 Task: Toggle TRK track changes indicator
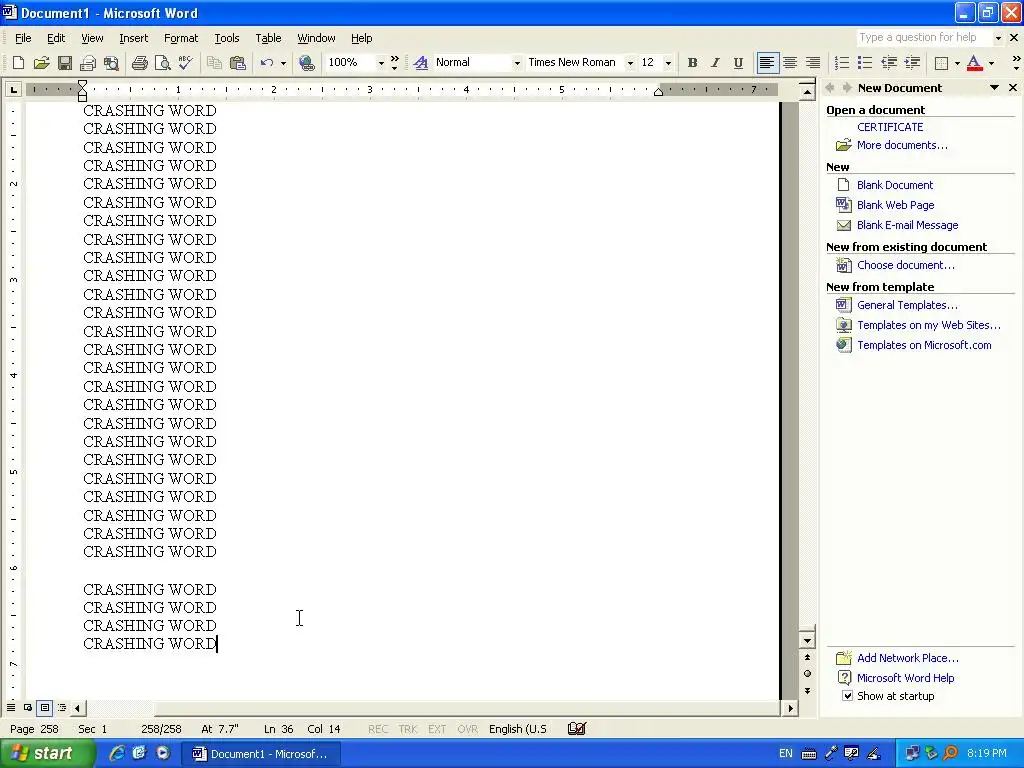click(x=408, y=729)
